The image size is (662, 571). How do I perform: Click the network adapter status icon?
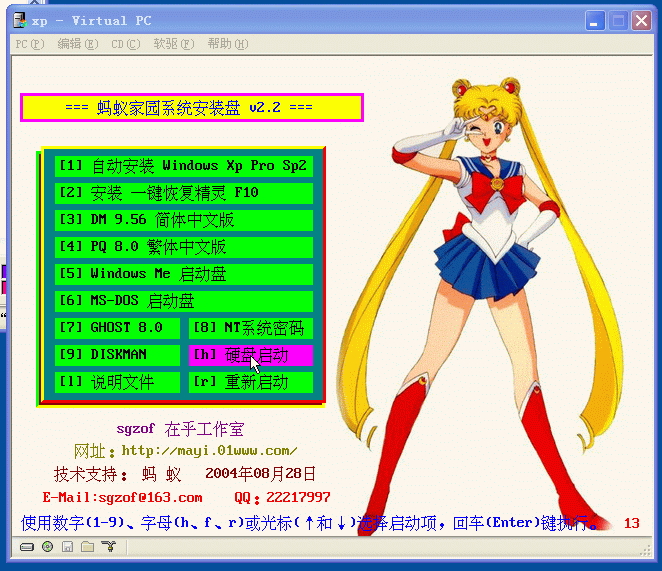tap(109, 547)
